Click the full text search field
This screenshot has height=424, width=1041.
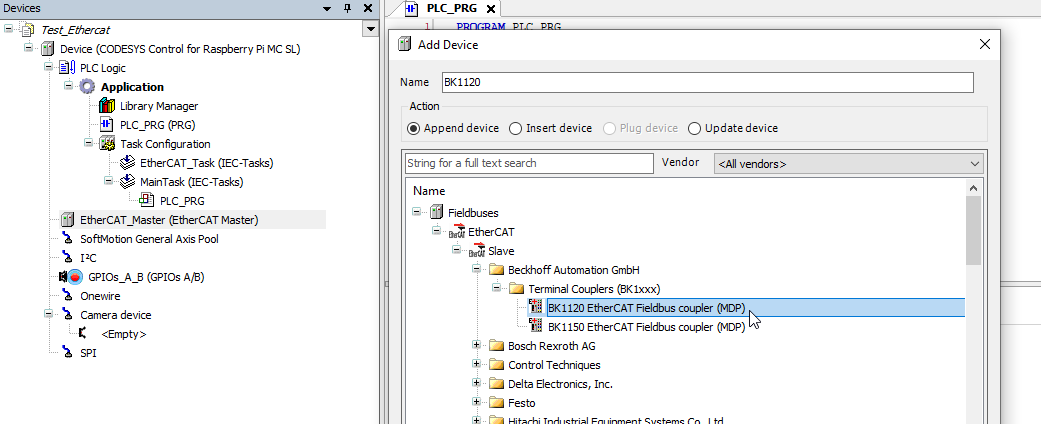528,163
